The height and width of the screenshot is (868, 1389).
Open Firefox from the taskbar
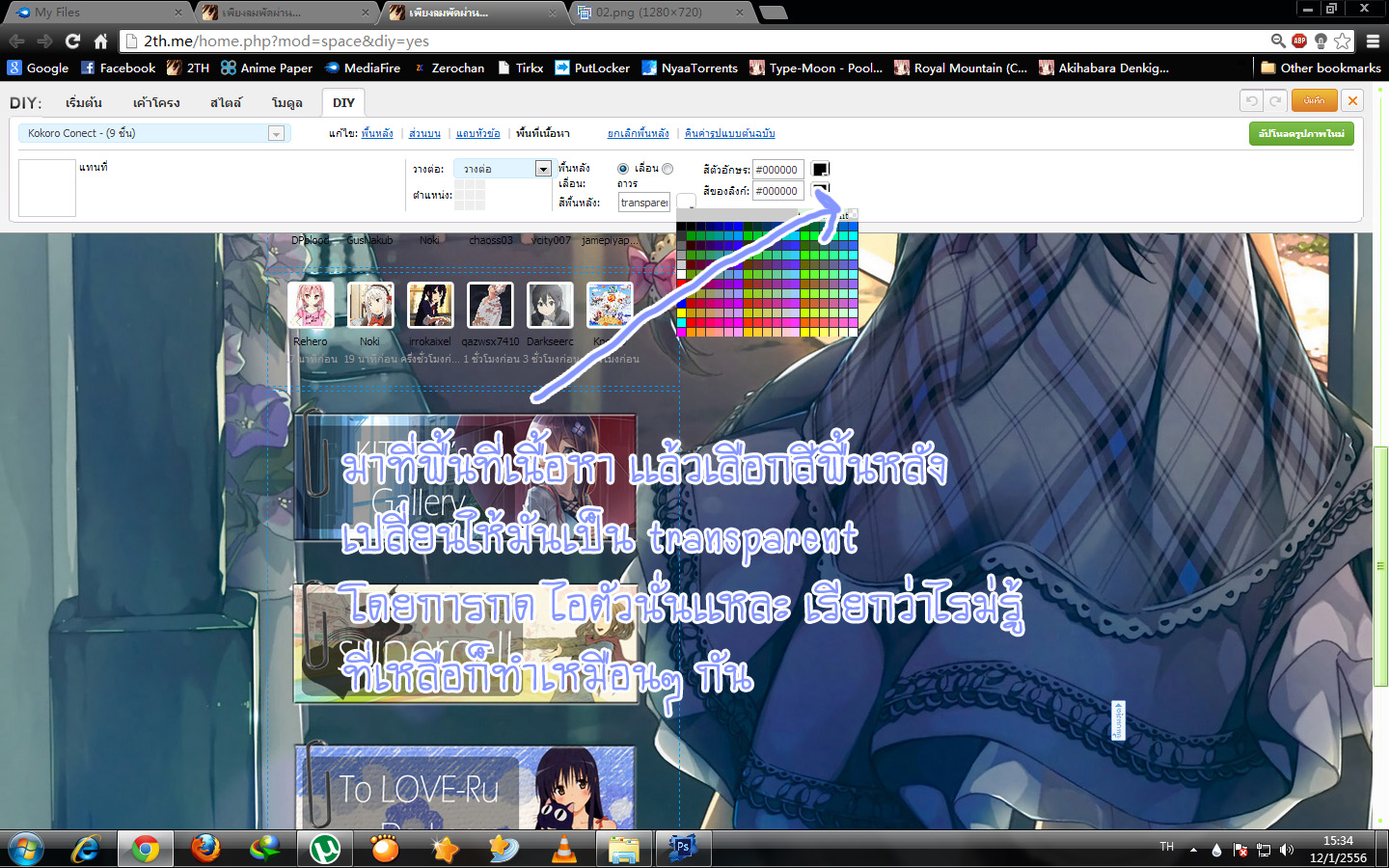coord(205,850)
